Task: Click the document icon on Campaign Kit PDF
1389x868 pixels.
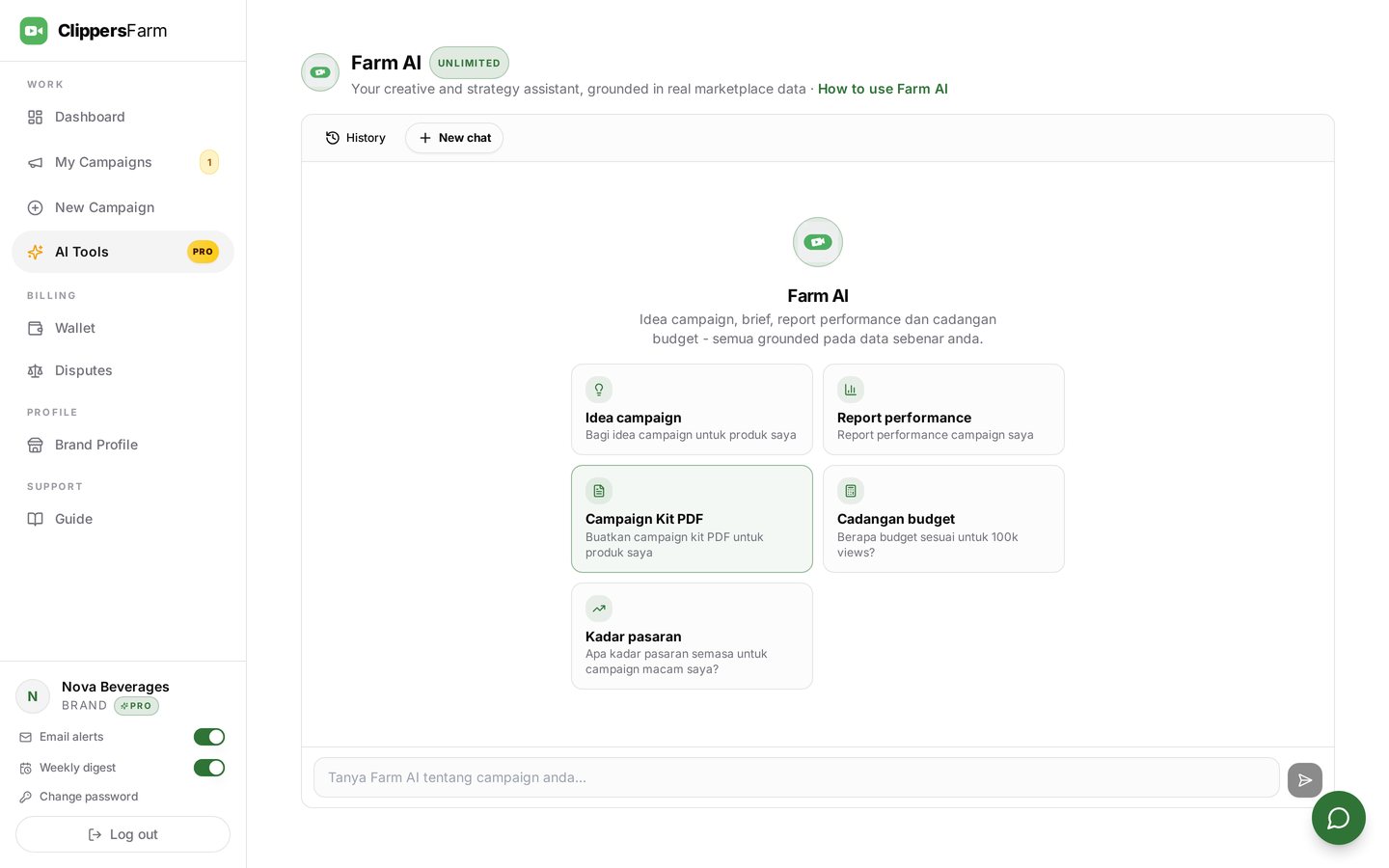Action: click(599, 491)
